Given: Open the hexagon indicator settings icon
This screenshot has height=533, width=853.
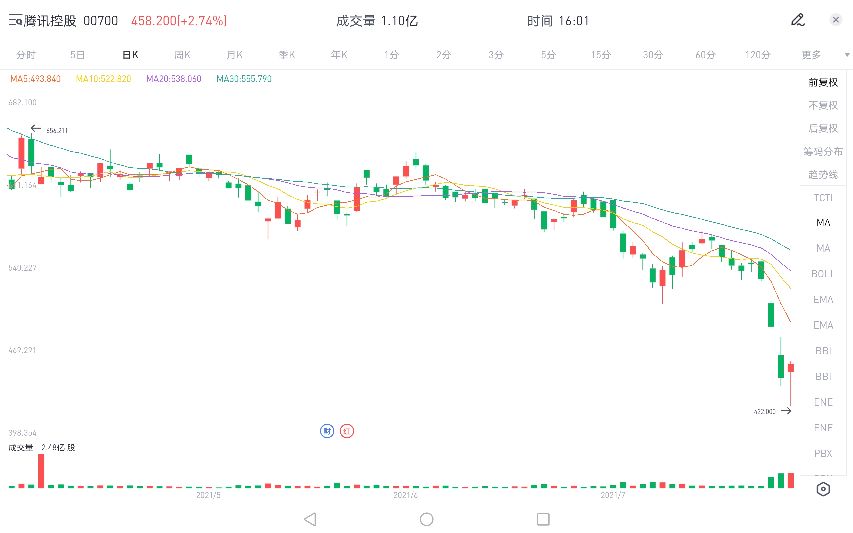Looking at the screenshot, I should click(823, 489).
